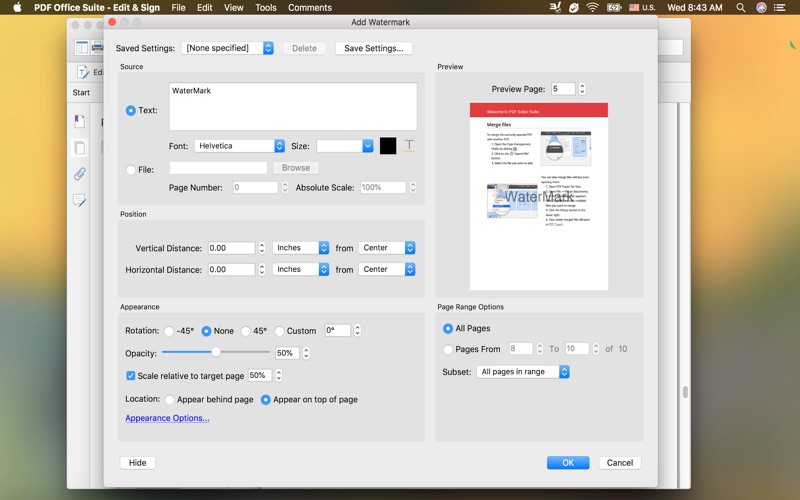The image size is (800, 500).
Task: Open Notification Center icon
Action: tap(780, 7)
